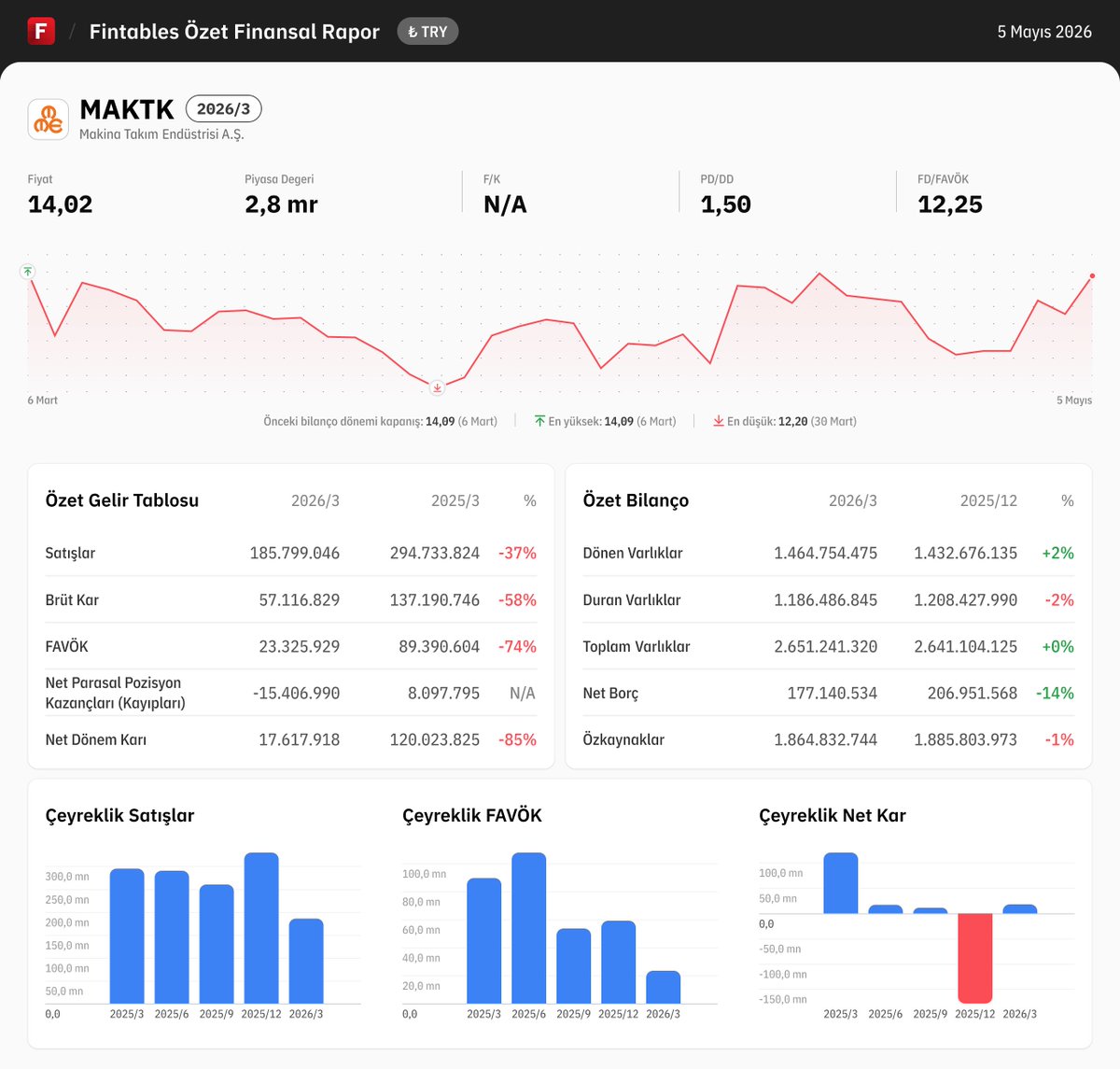Click Özkaynaklar change -1%

(1060, 739)
